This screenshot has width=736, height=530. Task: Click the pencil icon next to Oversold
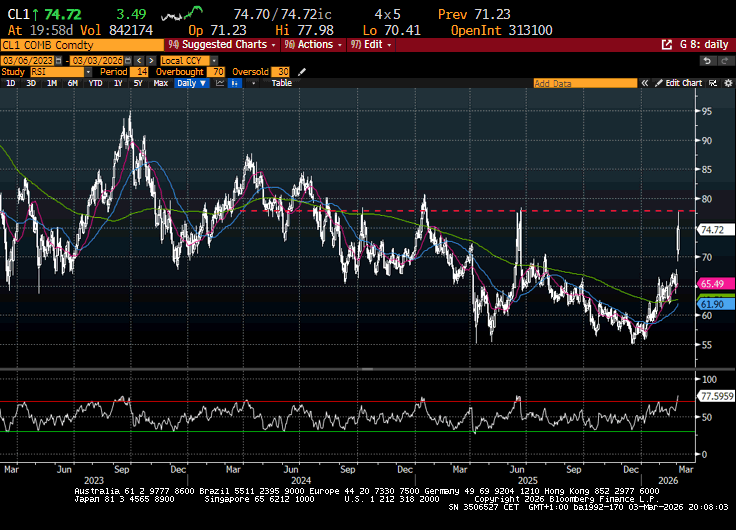(303, 72)
